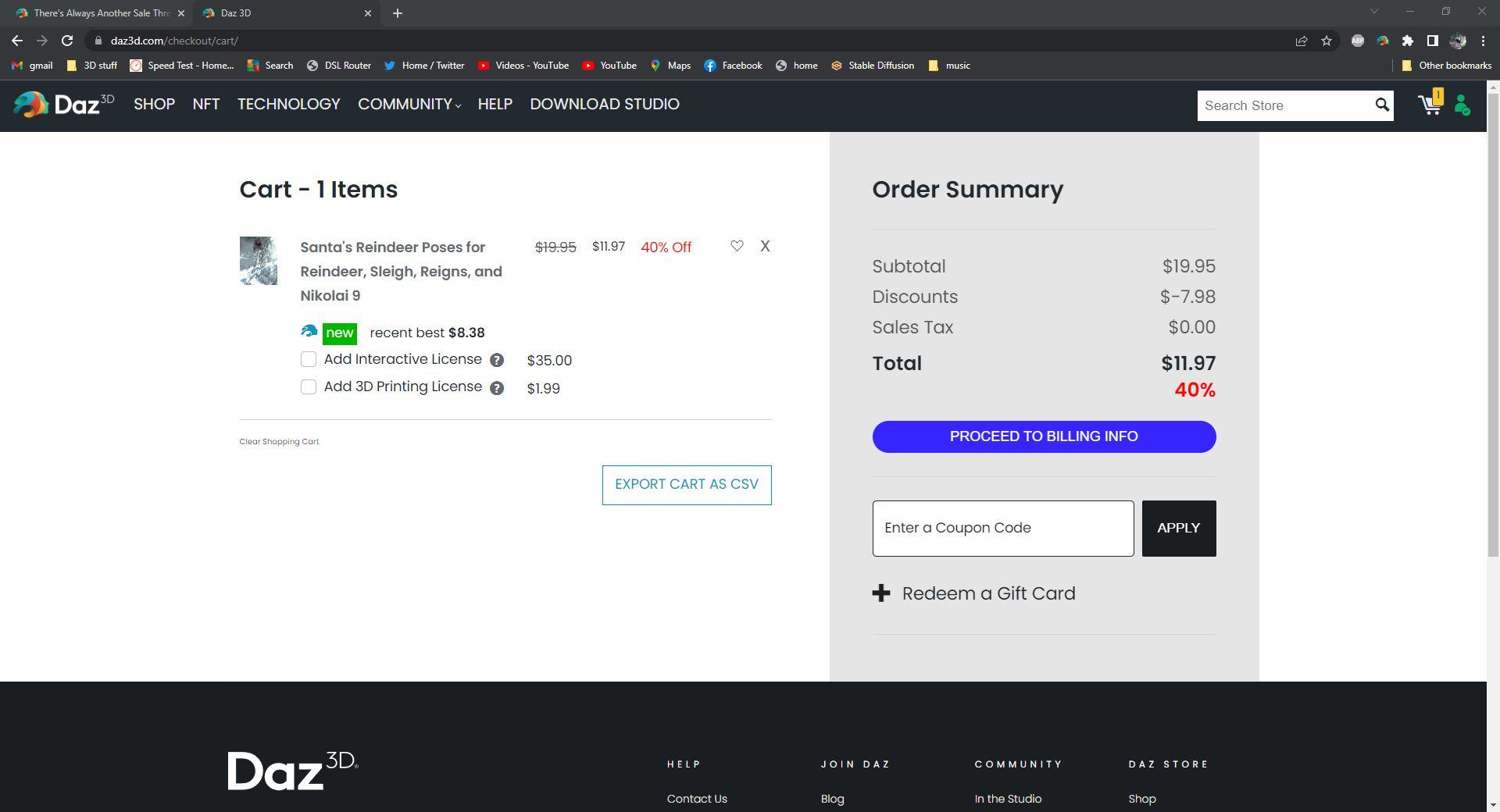Open the Speed Test bookmark
Image resolution: width=1500 pixels, height=812 pixels.
tap(182, 66)
